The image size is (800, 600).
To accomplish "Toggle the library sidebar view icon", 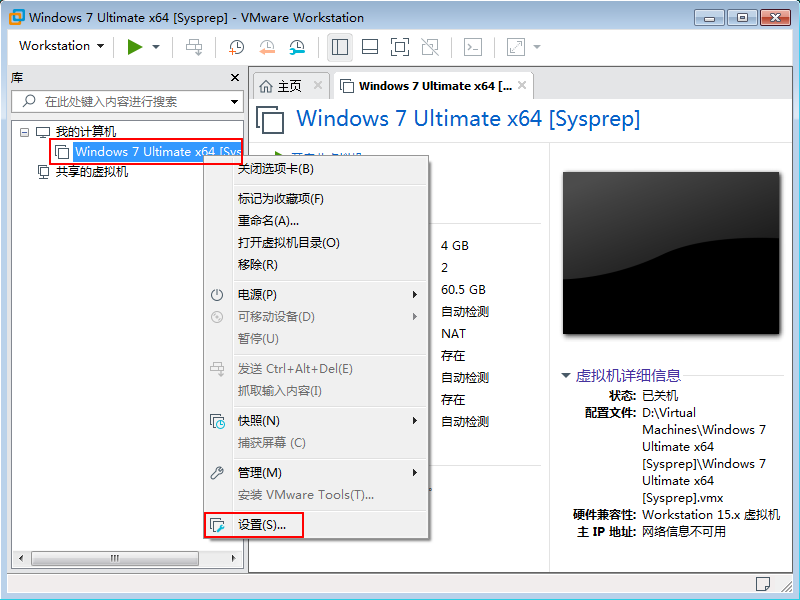I will pyautogui.click(x=339, y=47).
